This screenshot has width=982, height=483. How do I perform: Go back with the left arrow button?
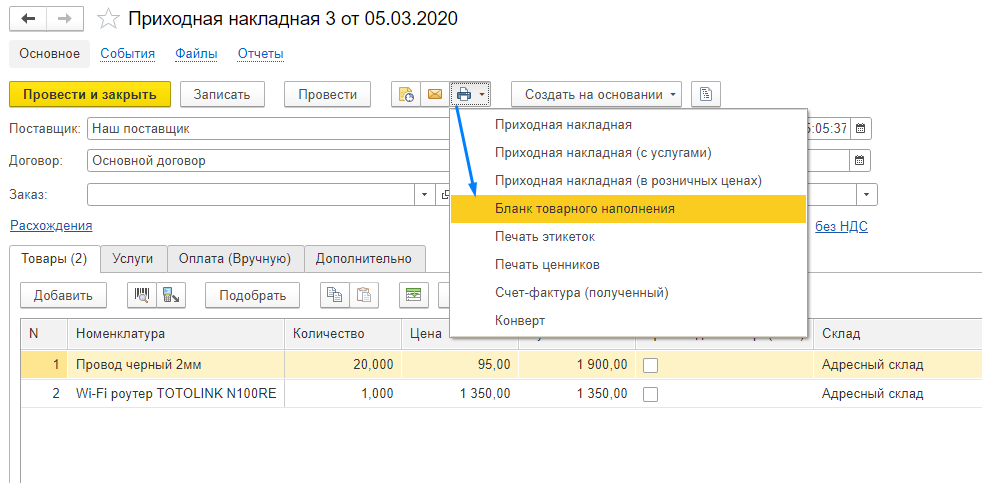click(28, 19)
